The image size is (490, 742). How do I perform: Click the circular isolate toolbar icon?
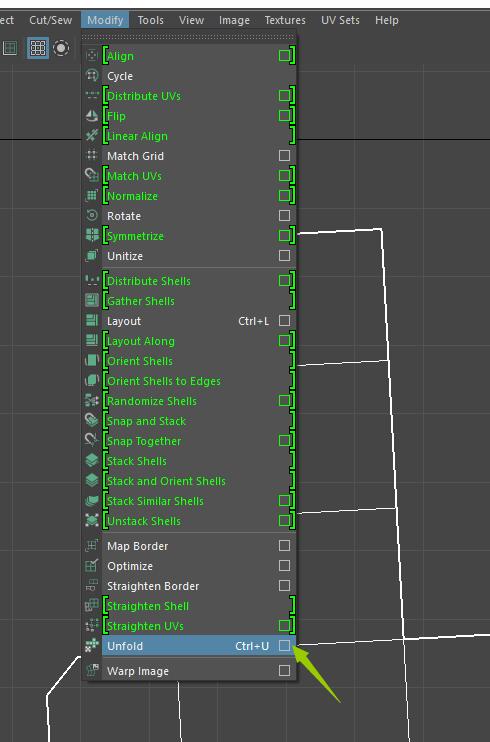coord(61,48)
